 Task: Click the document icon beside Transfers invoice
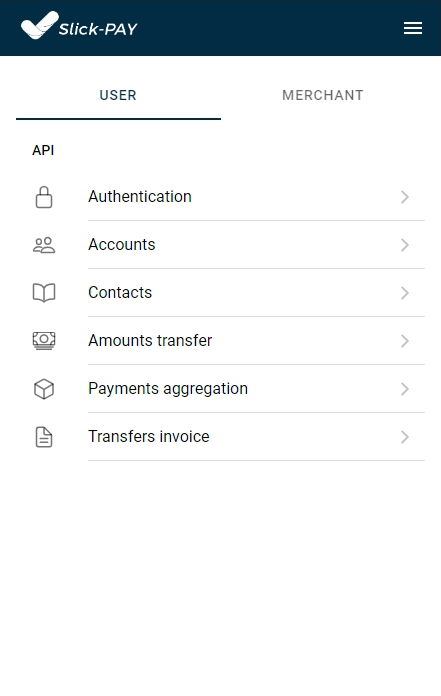pos(44,437)
